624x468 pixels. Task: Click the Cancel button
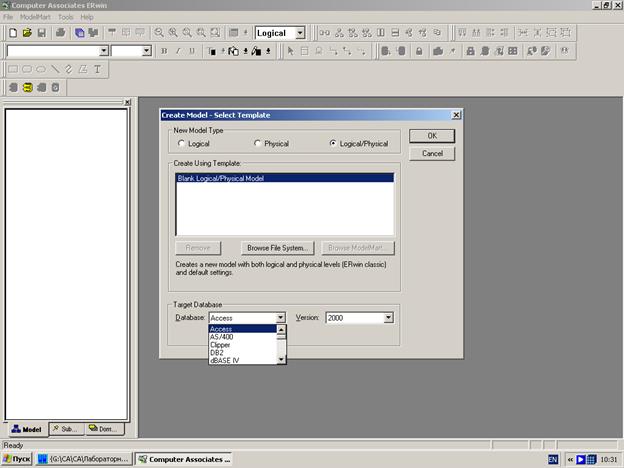pyautogui.click(x=432, y=154)
